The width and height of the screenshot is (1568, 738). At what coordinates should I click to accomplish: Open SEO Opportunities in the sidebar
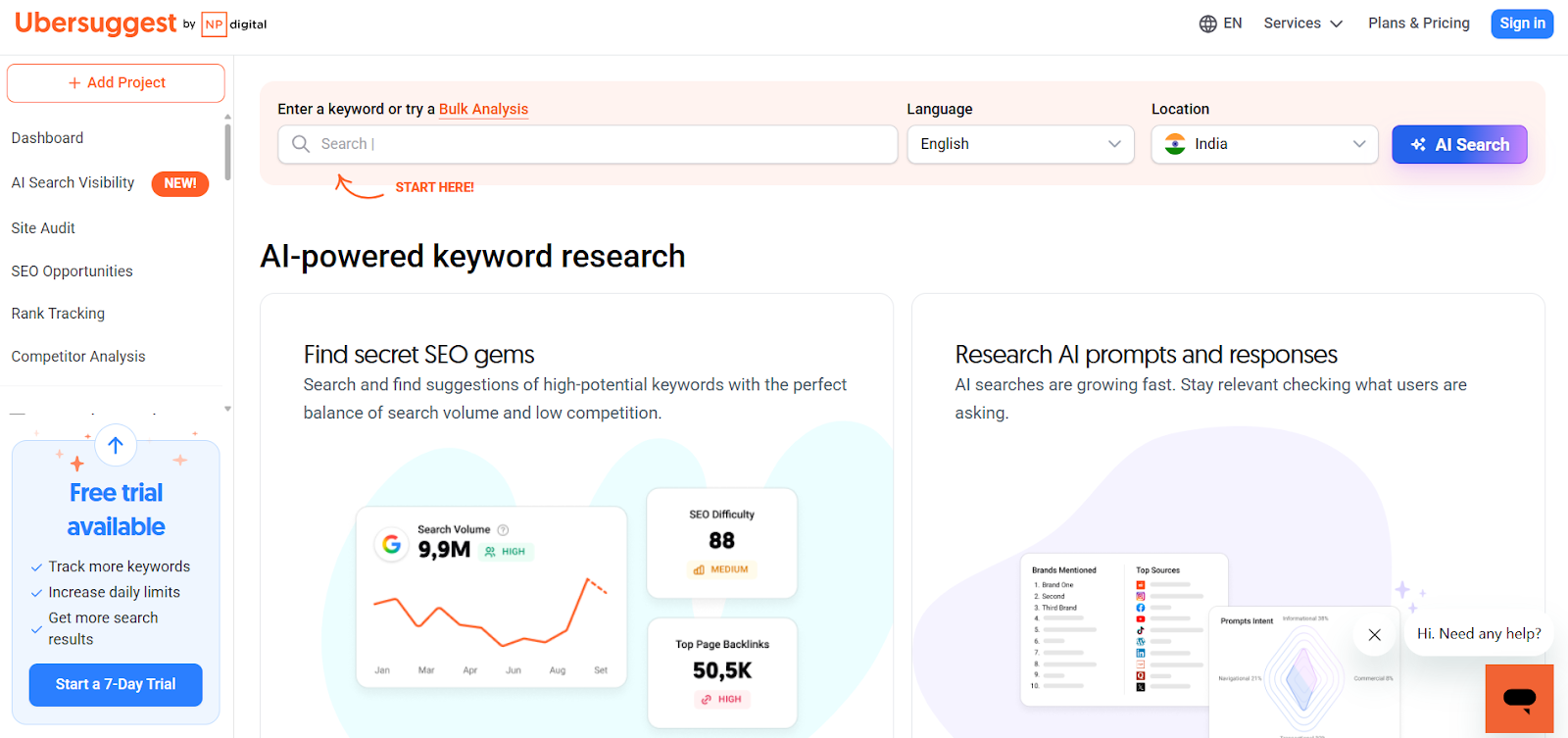(x=72, y=271)
